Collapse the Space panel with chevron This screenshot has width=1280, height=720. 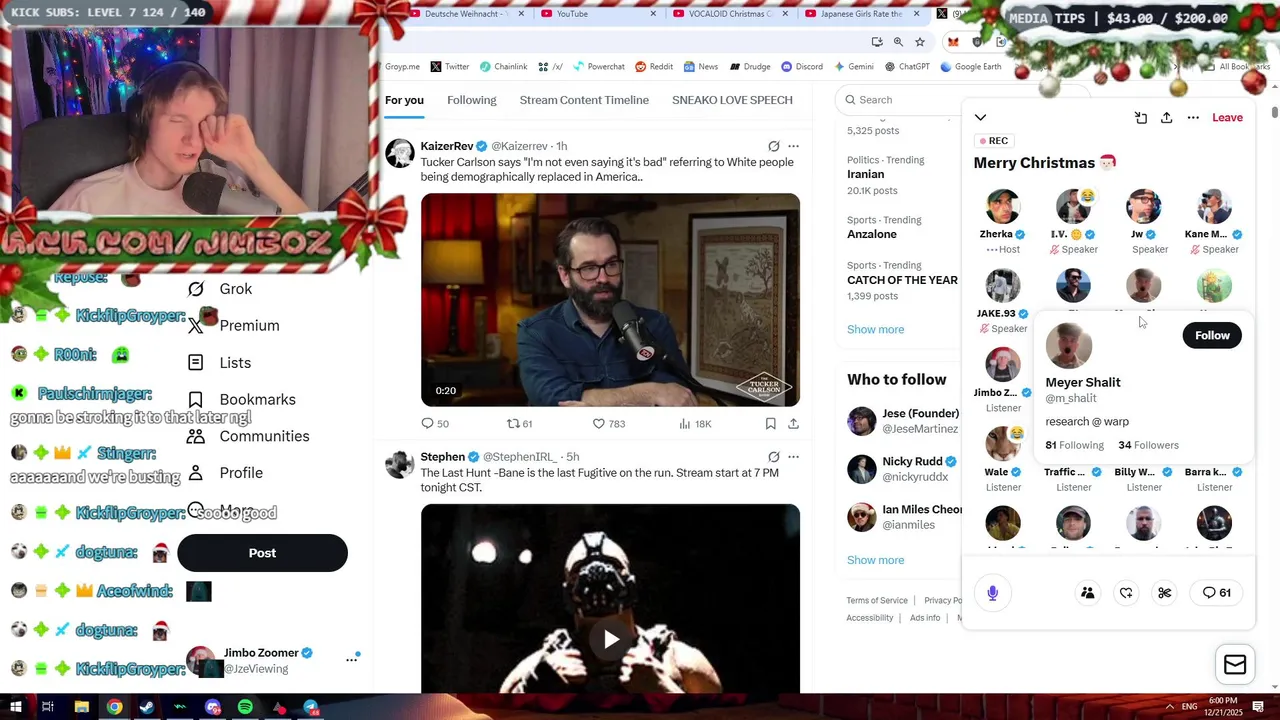[980, 117]
